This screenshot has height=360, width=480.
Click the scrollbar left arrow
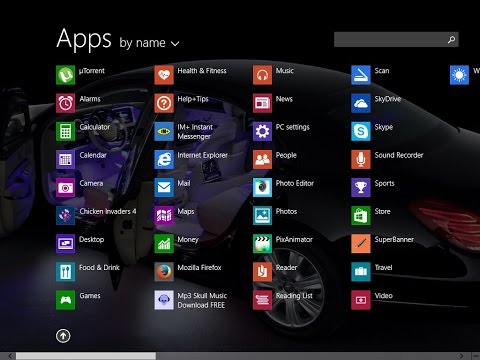point(10,356)
